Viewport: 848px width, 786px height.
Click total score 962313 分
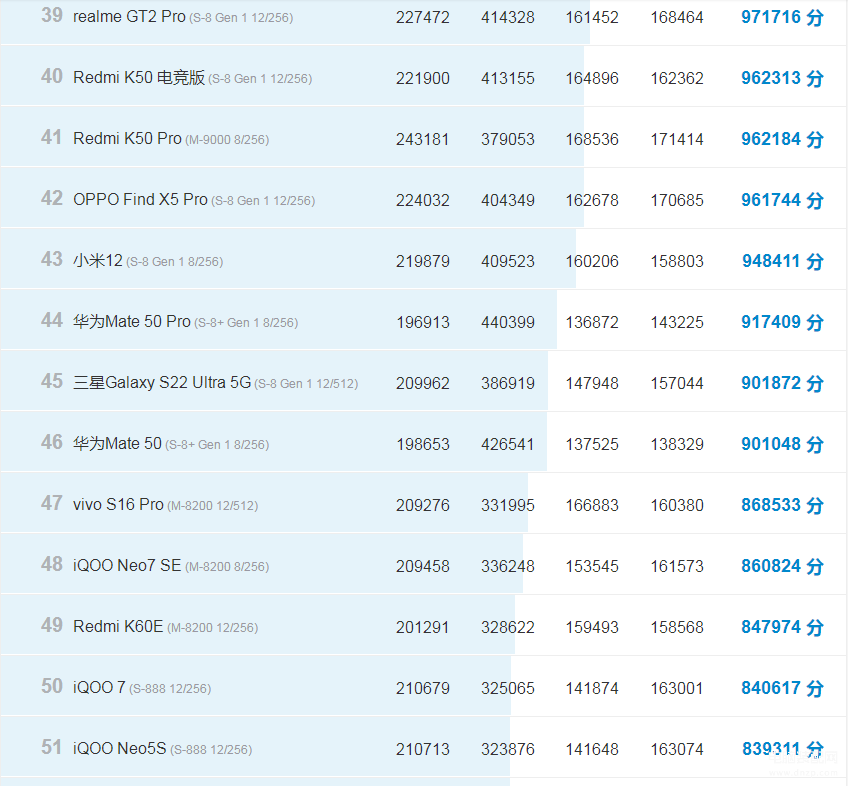click(782, 78)
